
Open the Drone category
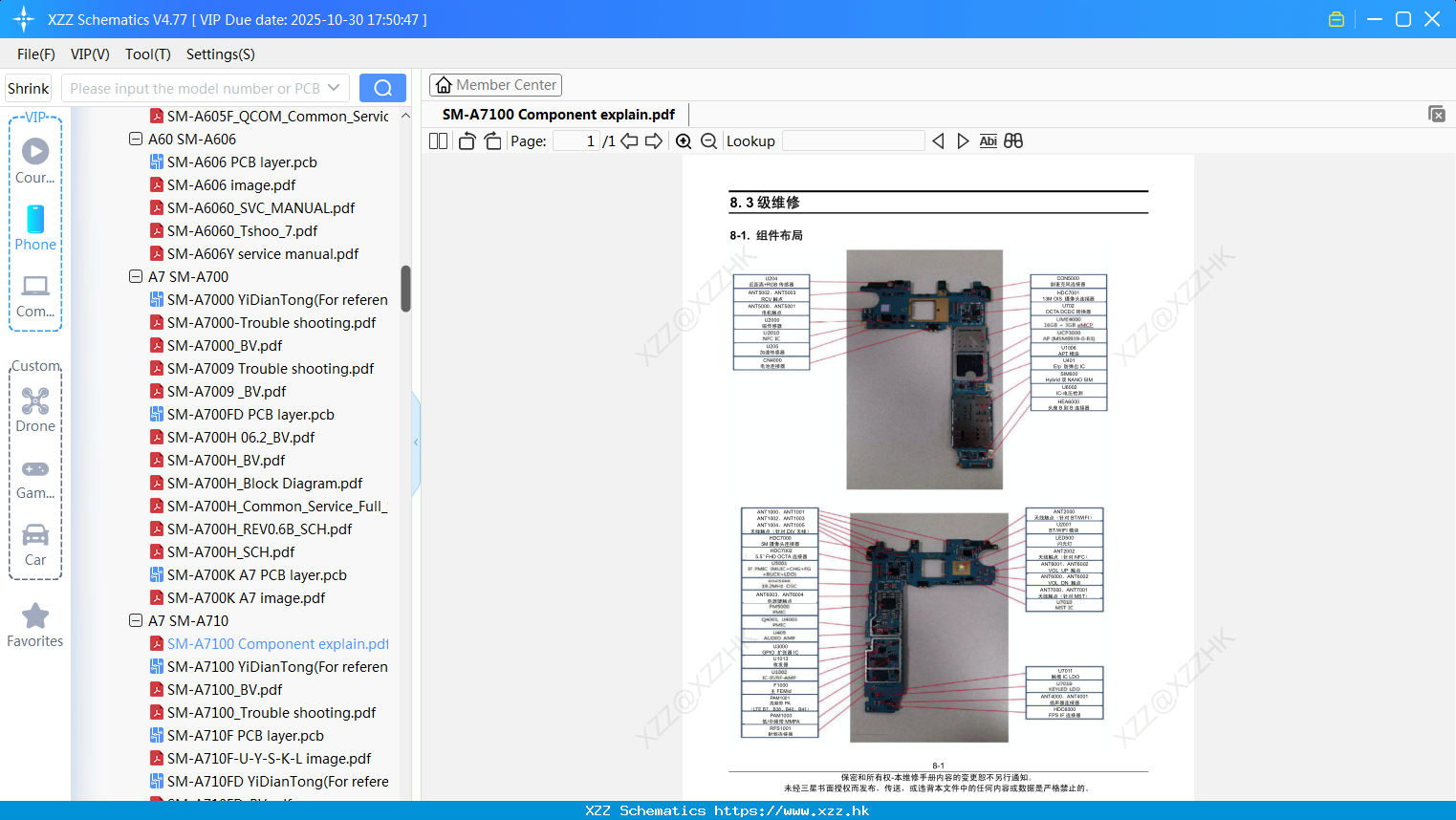pyautogui.click(x=35, y=409)
